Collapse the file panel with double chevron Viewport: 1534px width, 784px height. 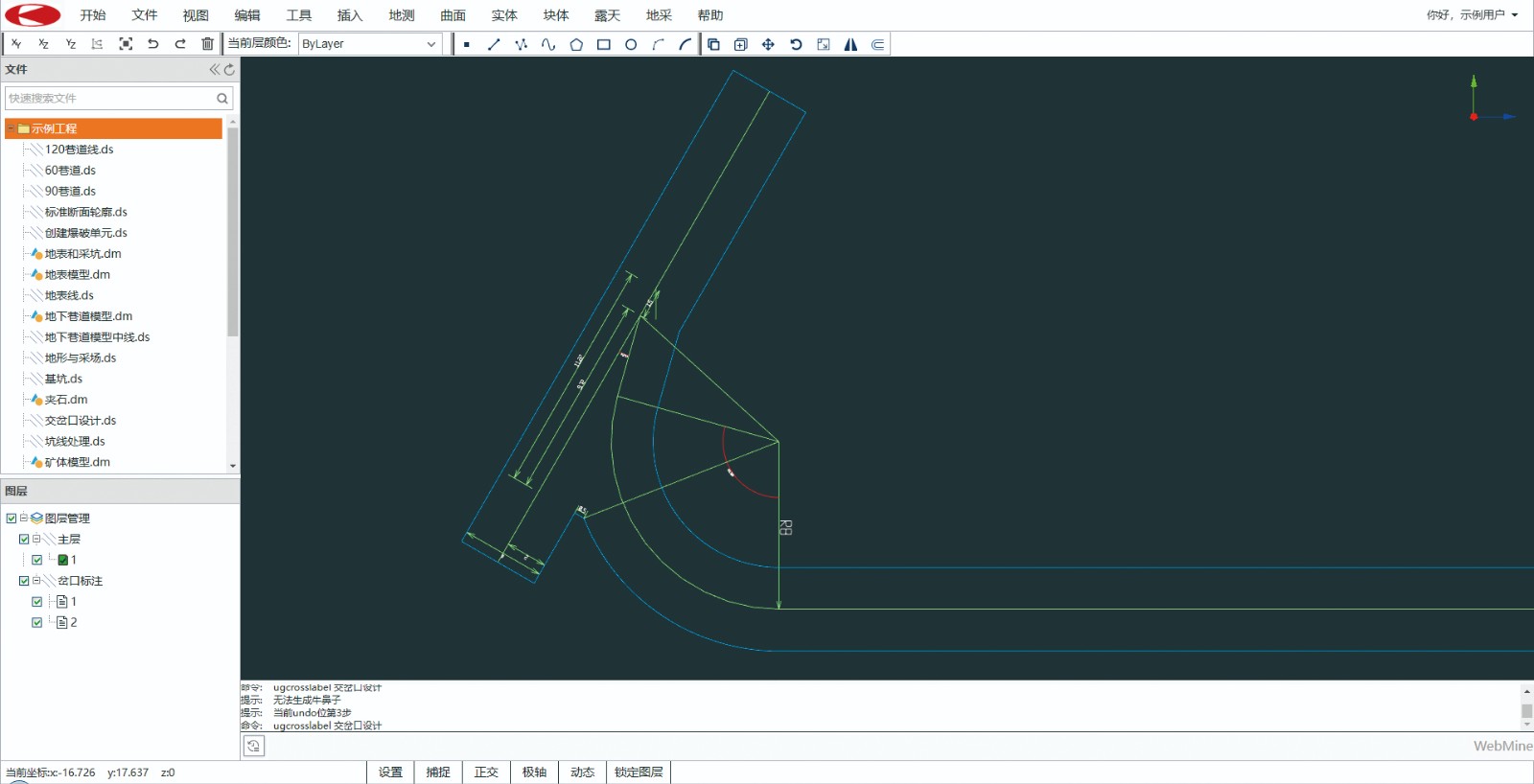pyautogui.click(x=215, y=69)
